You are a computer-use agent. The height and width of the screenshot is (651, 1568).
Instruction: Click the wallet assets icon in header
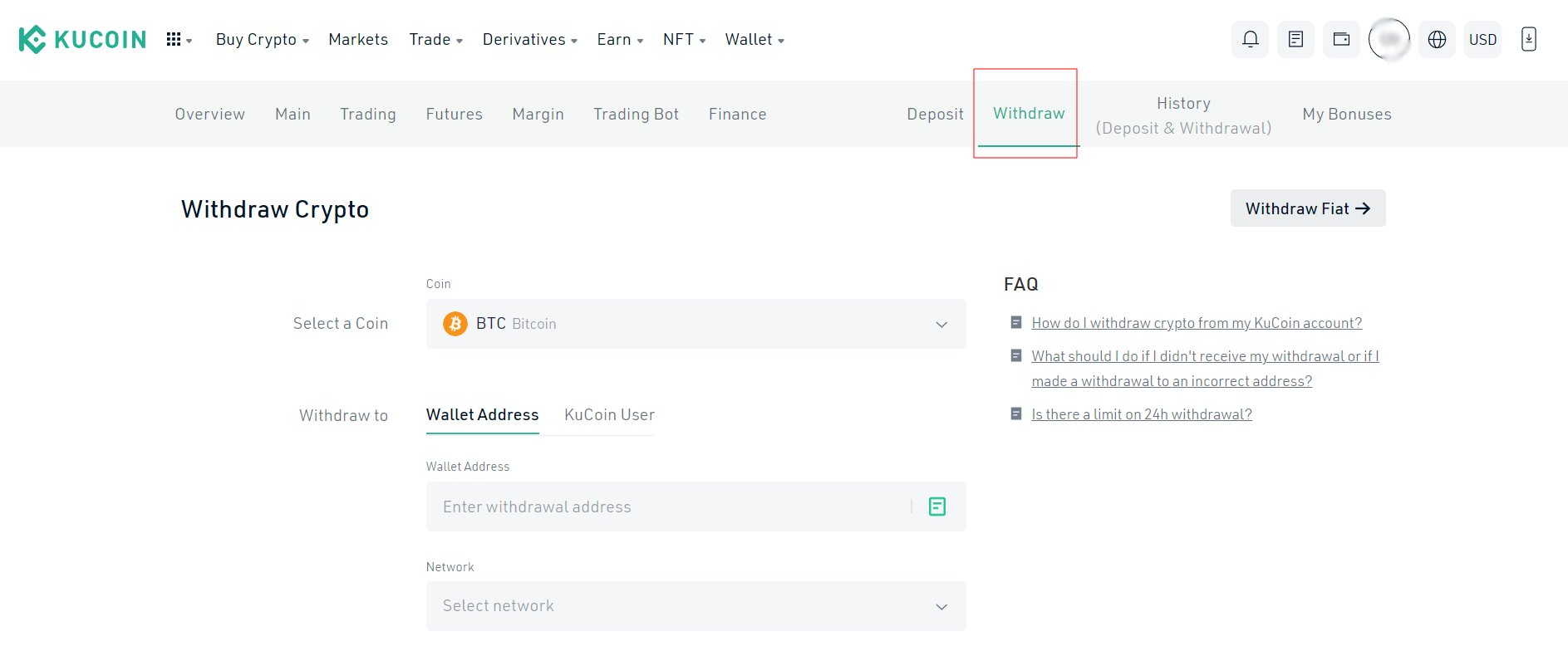click(x=1341, y=39)
